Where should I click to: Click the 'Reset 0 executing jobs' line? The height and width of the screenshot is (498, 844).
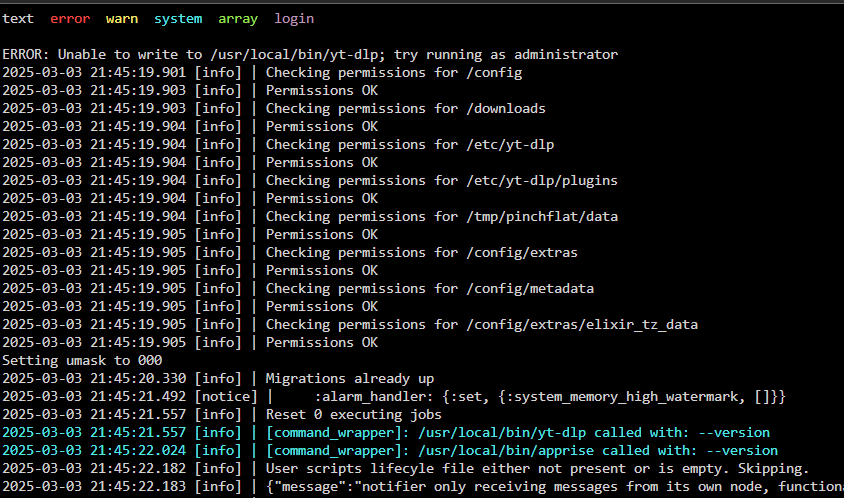pyautogui.click(x=222, y=415)
